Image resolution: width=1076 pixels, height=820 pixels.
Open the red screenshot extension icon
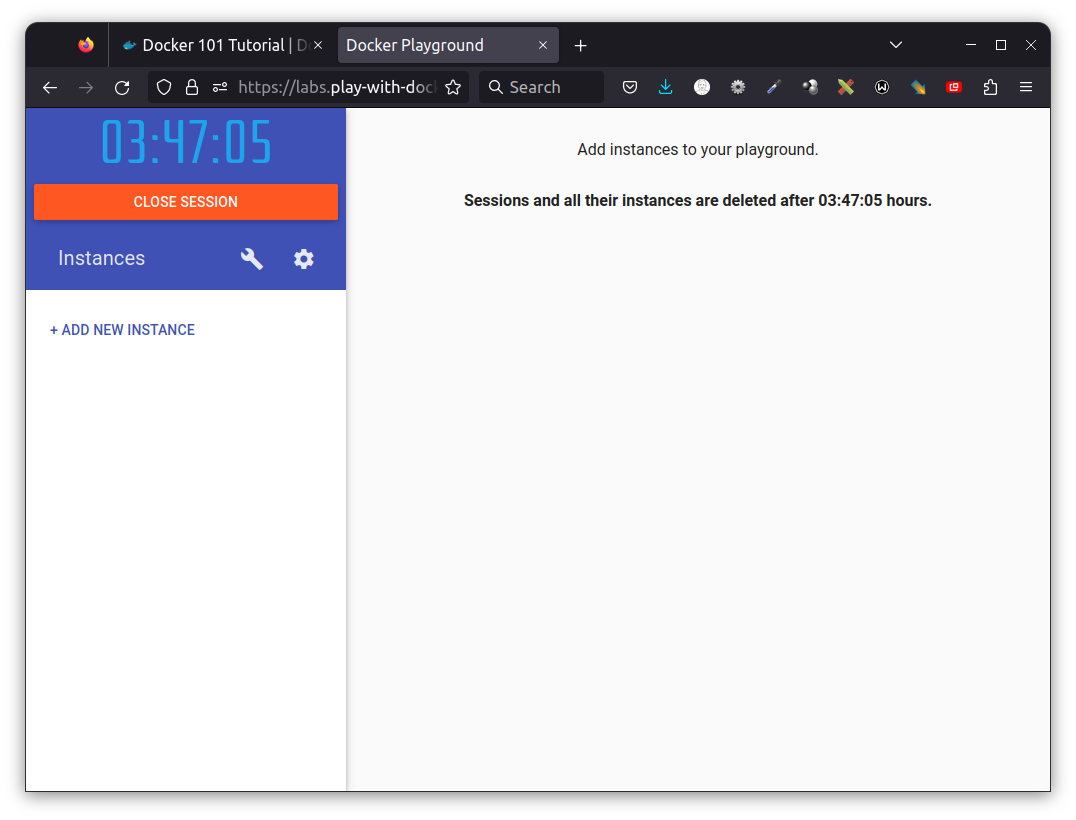click(954, 87)
